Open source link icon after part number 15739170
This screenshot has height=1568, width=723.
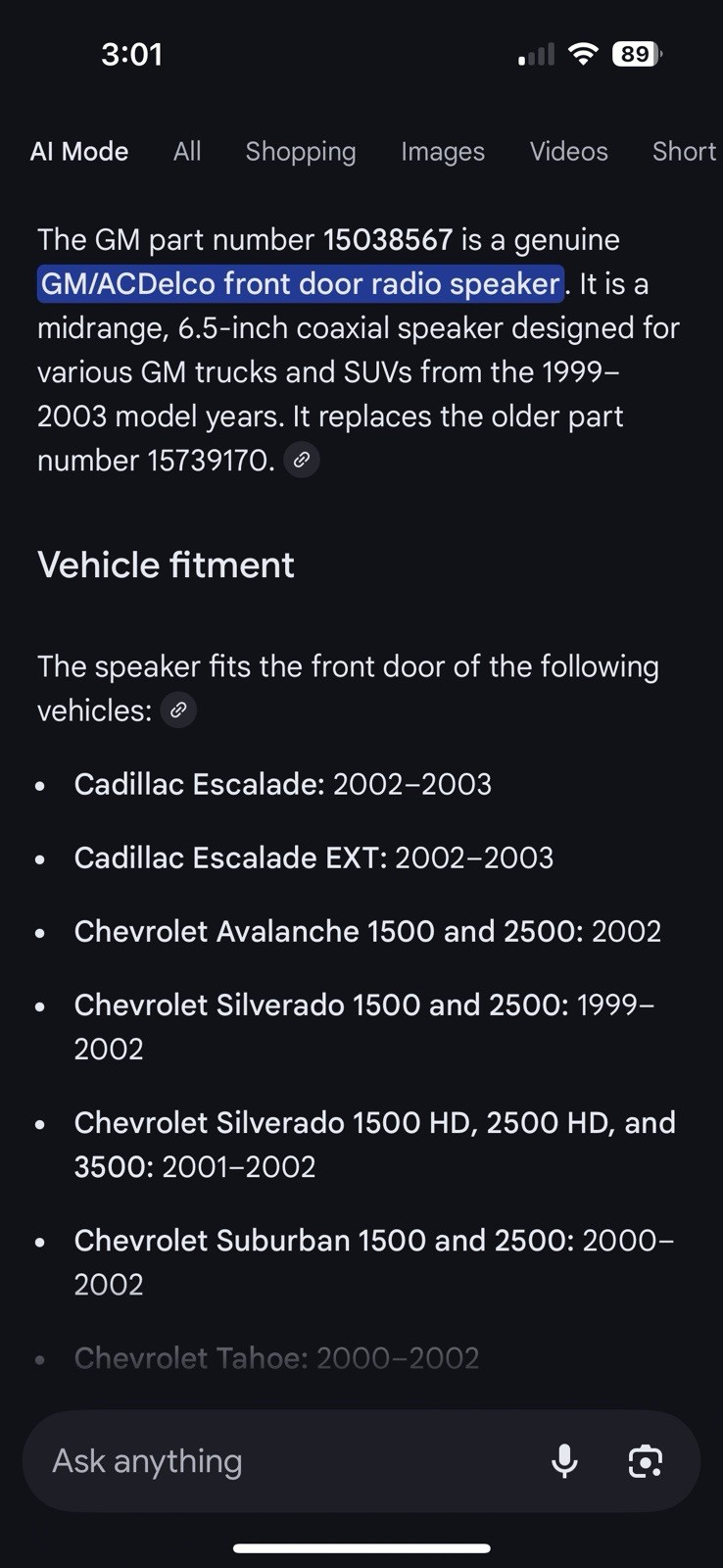pos(302,460)
